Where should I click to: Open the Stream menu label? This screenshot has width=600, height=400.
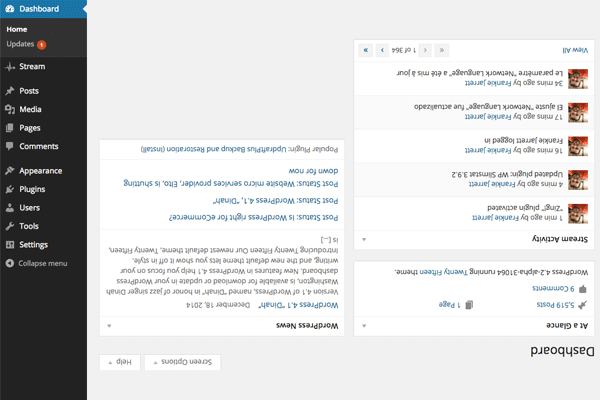(32, 67)
